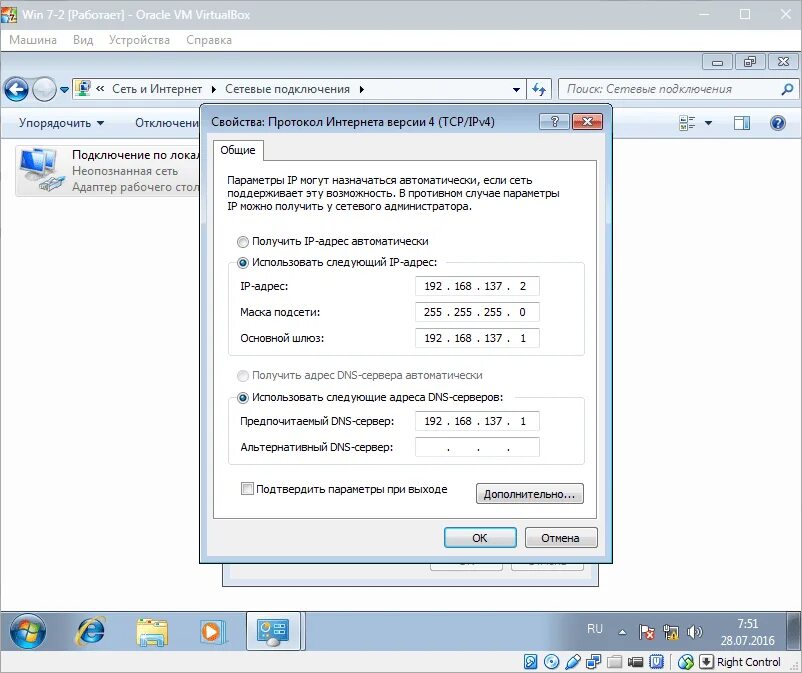802x673 pixels.
Task: Open recent pages dropdown arrow
Action: (x=64, y=90)
